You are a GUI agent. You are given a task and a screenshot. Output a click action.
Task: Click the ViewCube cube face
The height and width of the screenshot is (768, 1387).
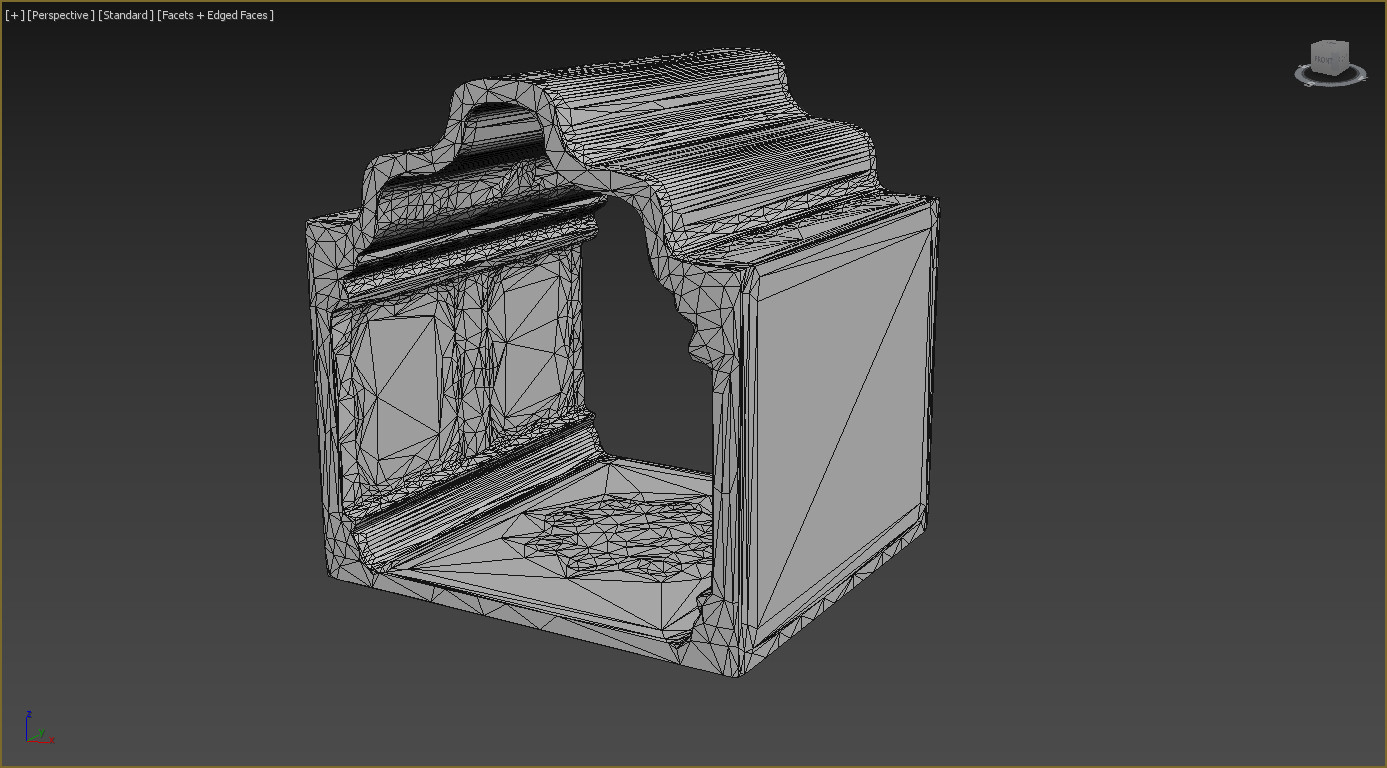[x=1329, y=58]
